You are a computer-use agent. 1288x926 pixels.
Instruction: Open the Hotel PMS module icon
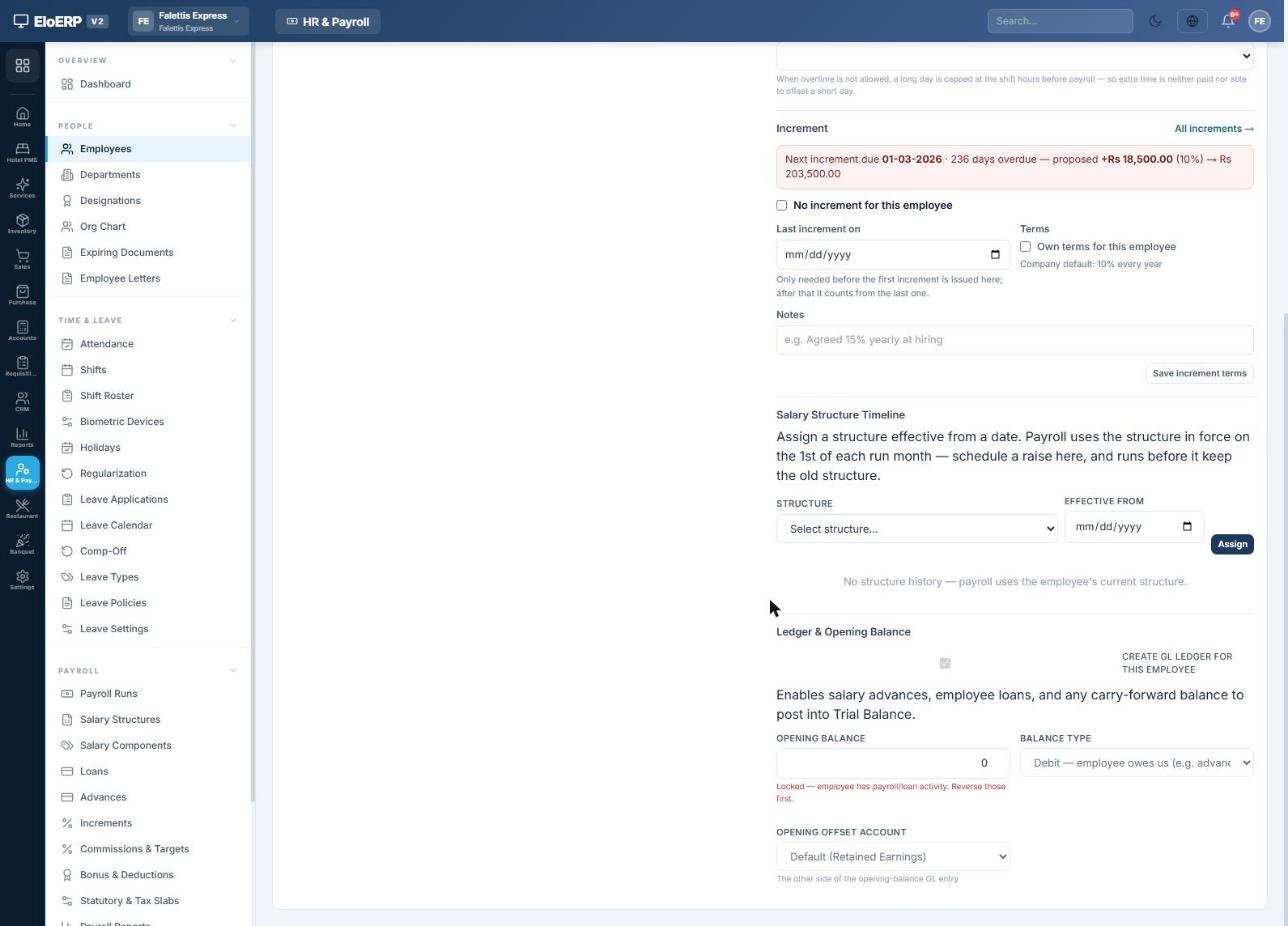click(x=22, y=153)
